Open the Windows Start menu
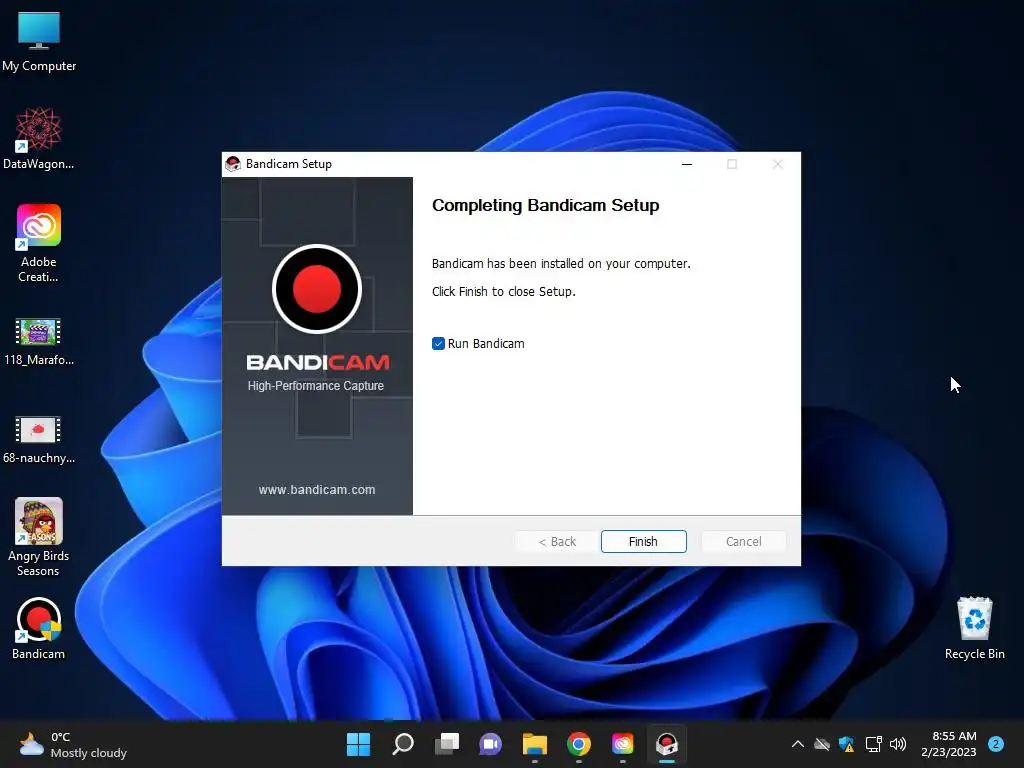 (x=358, y=744)
